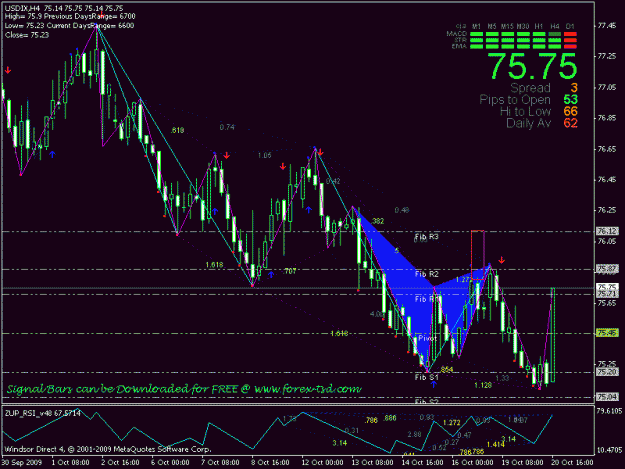Click the EMA signal bar under M15
Viewport: 625px width, 469px height.
point(507,47)
